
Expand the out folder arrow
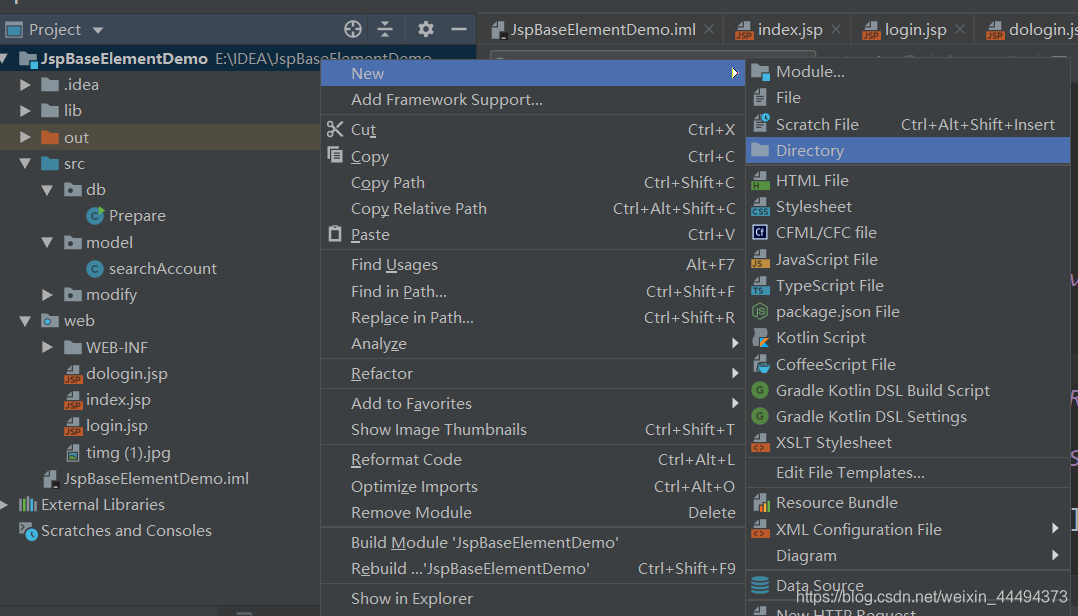coord(25,137)
